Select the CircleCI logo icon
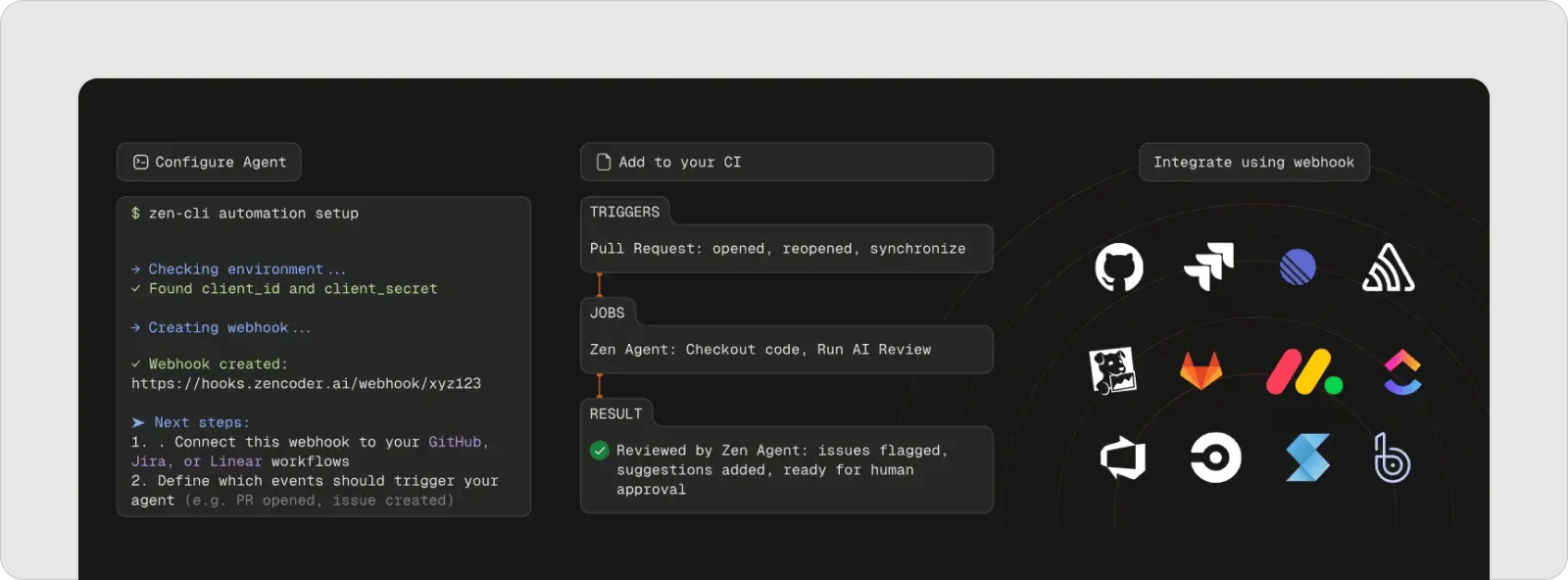 1215,458
